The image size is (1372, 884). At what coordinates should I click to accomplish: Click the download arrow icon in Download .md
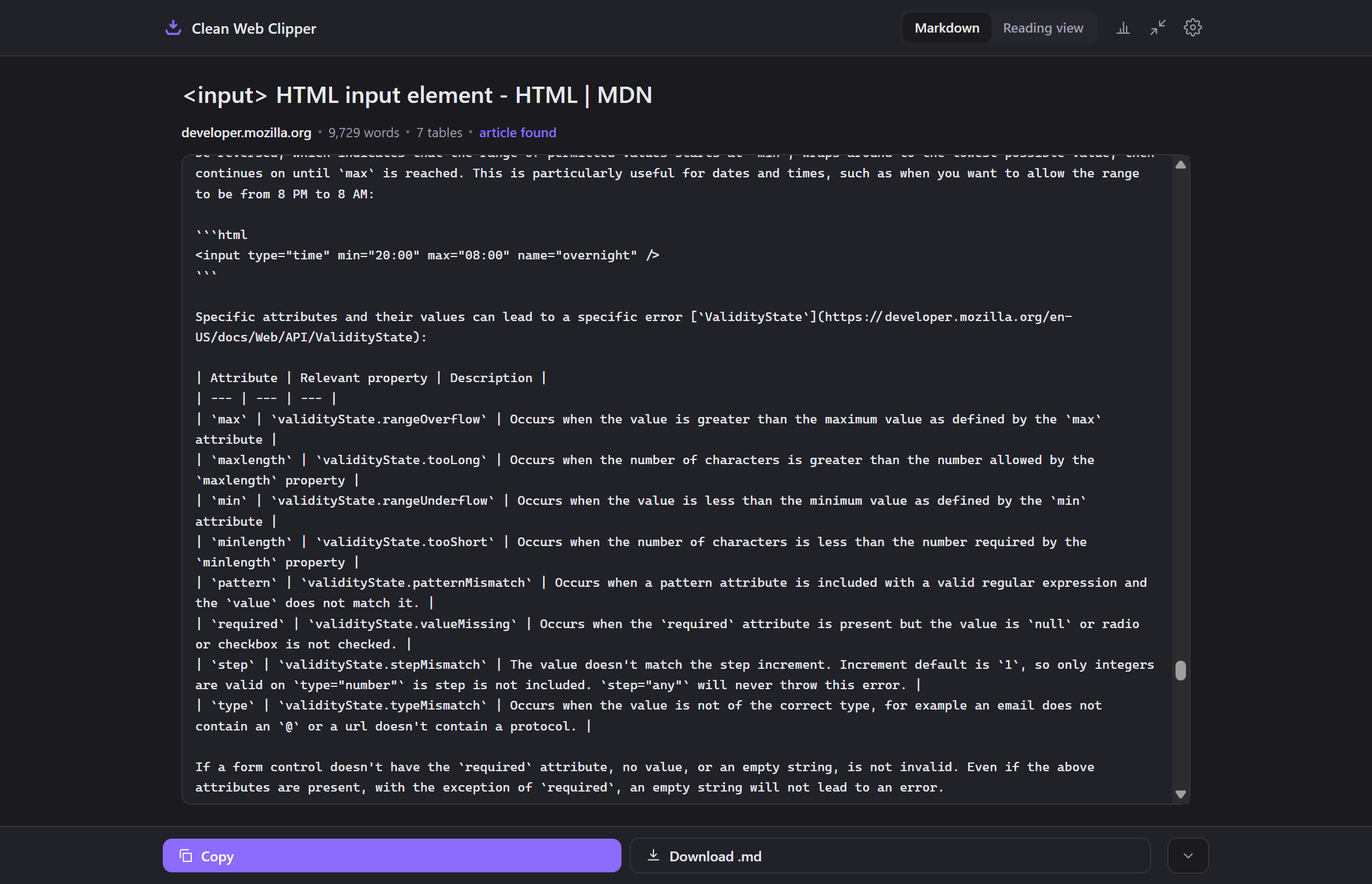pos(653,855)
